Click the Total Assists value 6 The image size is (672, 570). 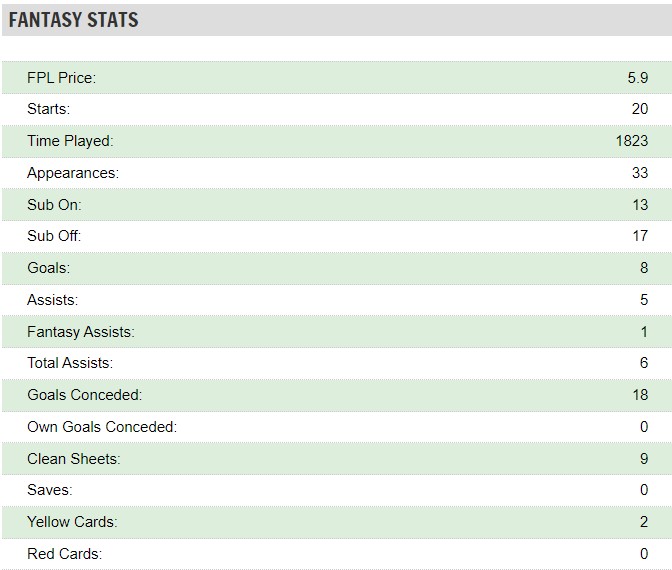pyautogui.click(x=644, y=363)
